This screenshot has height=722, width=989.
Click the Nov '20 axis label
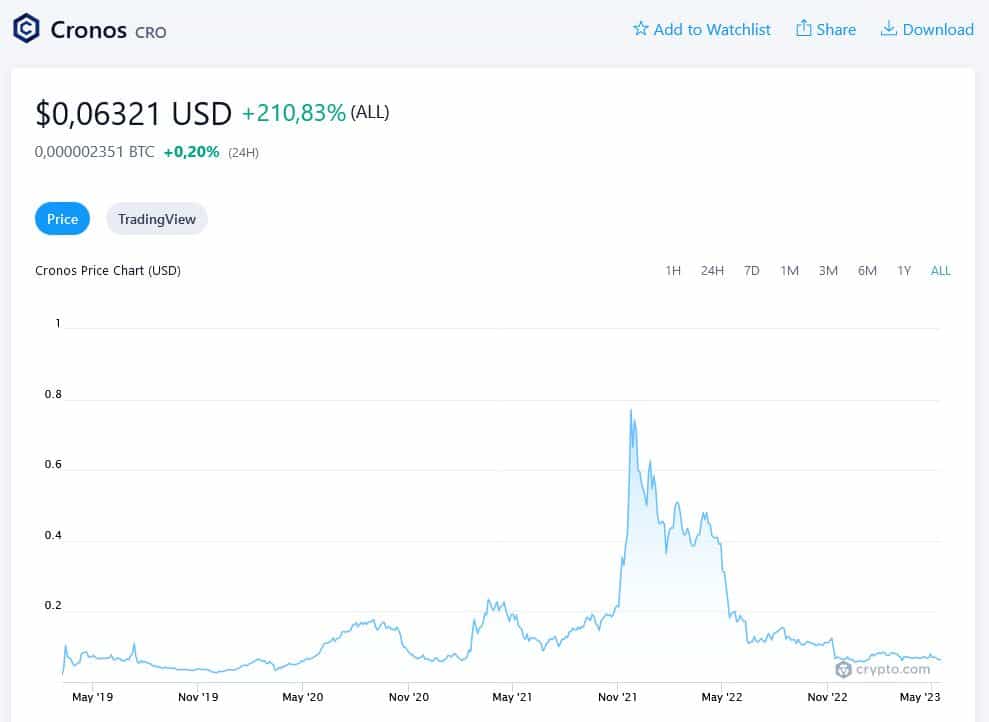click(409, 697)
